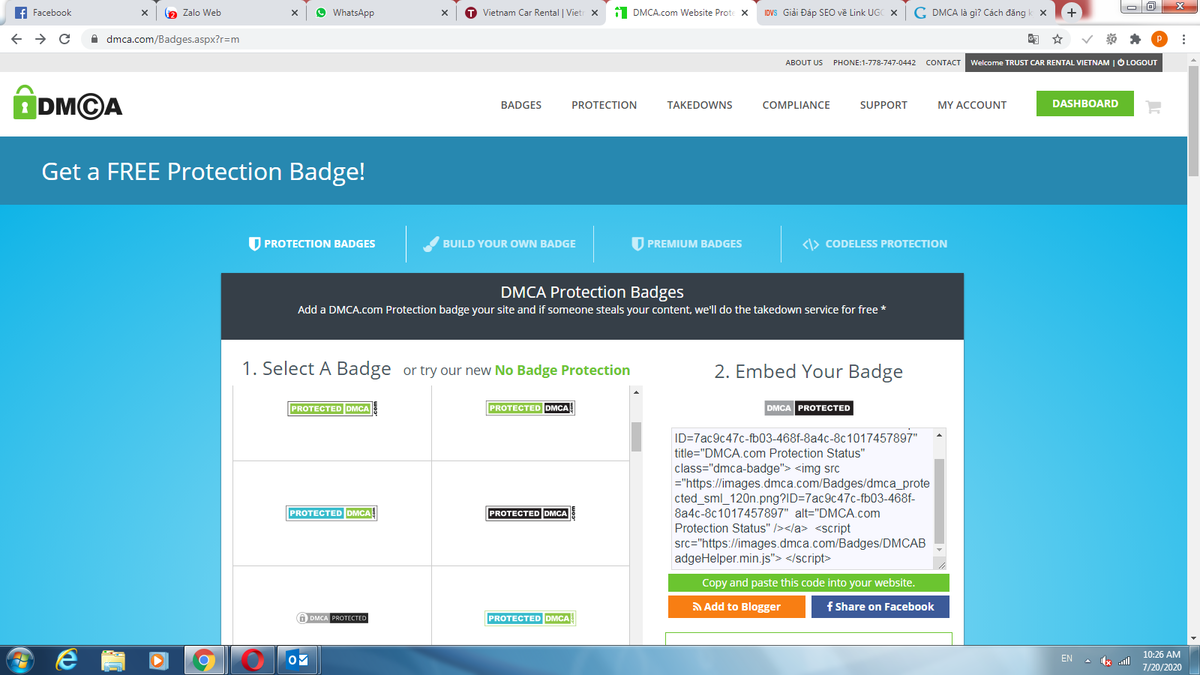Click the embed code box scroll-up arrow
This screenshot has width=1200, height=675.
tap(939, 436)
